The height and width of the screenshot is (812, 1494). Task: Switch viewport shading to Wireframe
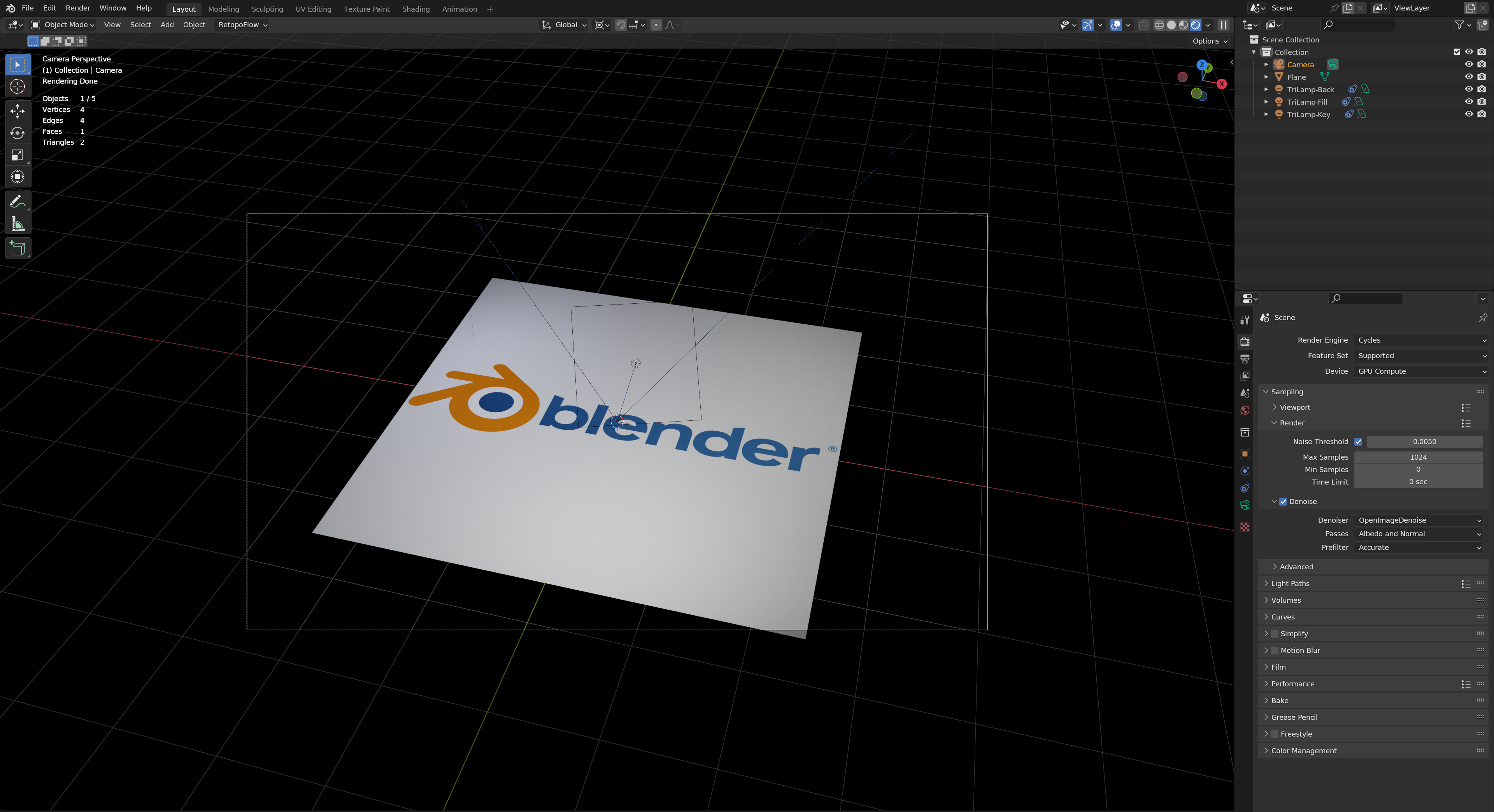(1159, 25)
